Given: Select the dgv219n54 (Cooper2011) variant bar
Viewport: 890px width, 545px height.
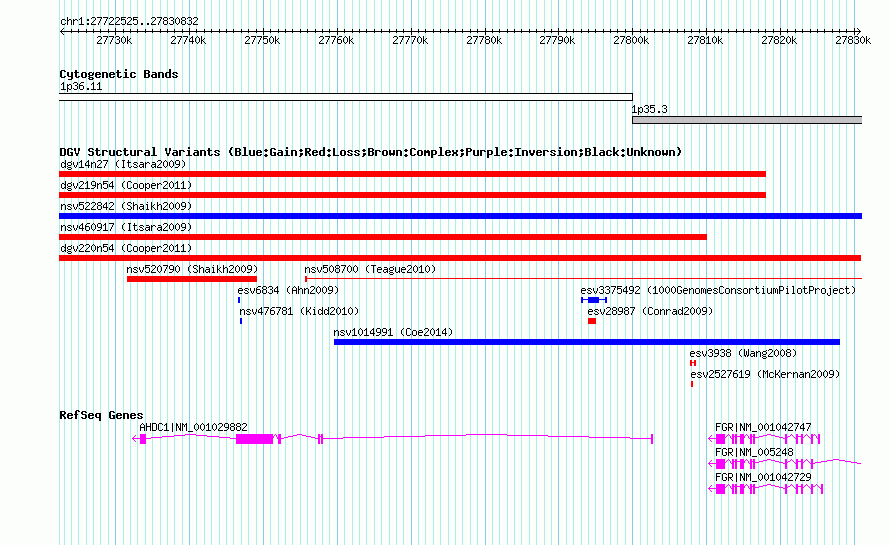Looking at the screenshot, I should click(x=412, y=195).
